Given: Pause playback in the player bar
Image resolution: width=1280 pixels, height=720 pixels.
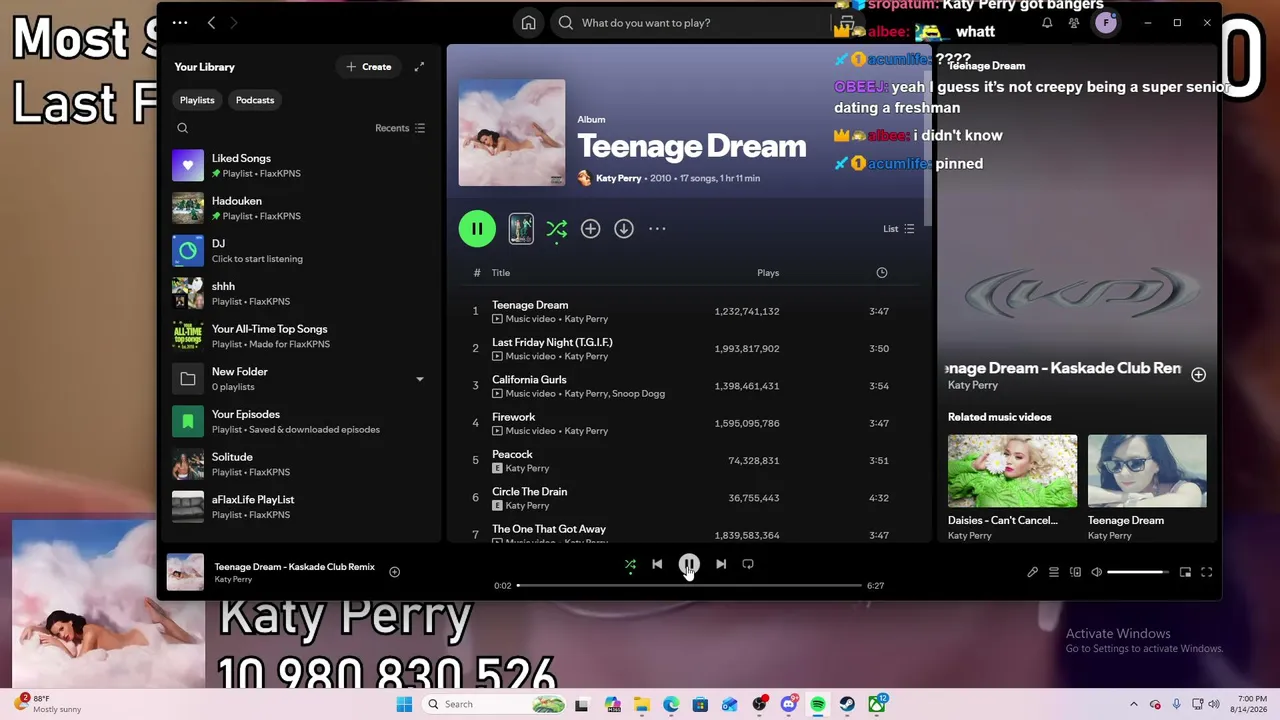Looking at the screenshot, I should coord(689,564).
